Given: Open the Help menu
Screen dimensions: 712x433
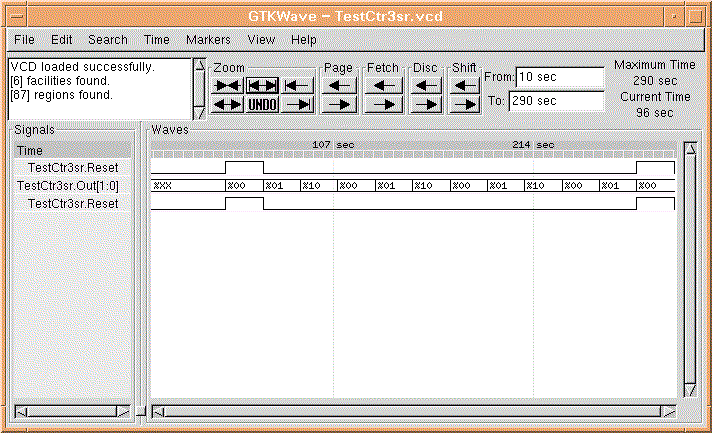Looking at the screenshot, I should pos(303,40).
